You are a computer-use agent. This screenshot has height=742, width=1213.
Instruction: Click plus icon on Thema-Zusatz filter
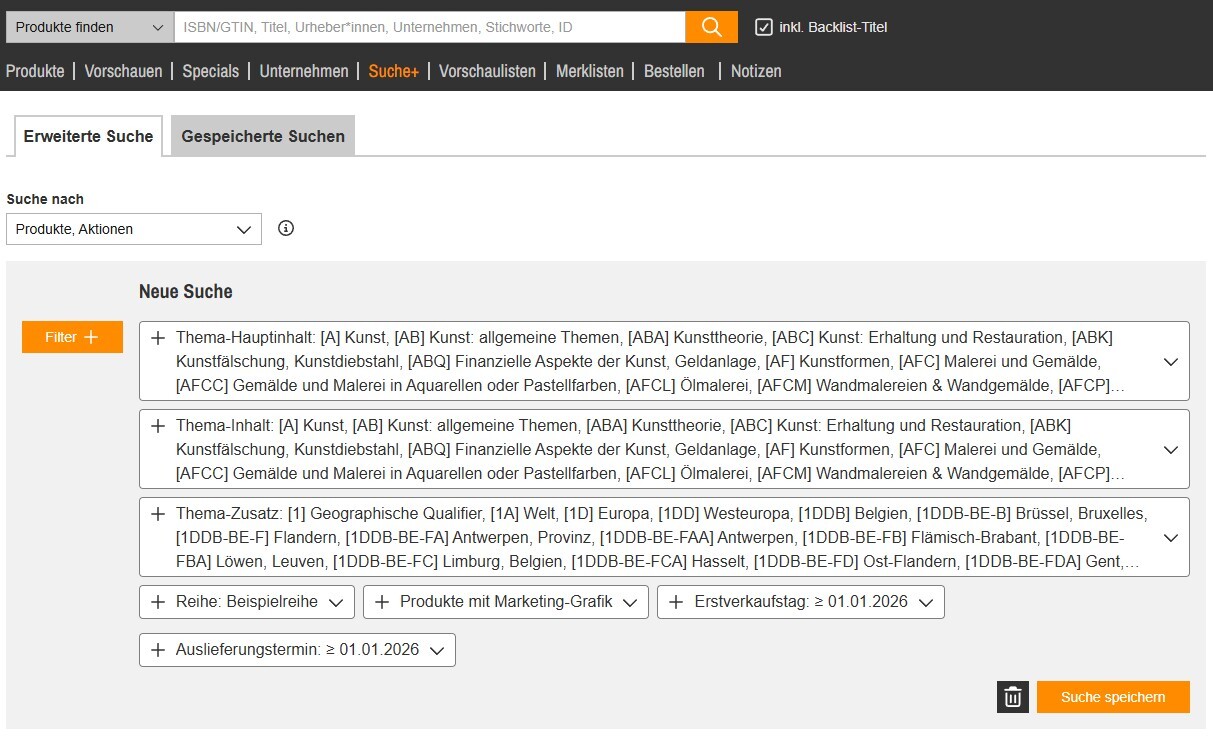tap(157, 514)
